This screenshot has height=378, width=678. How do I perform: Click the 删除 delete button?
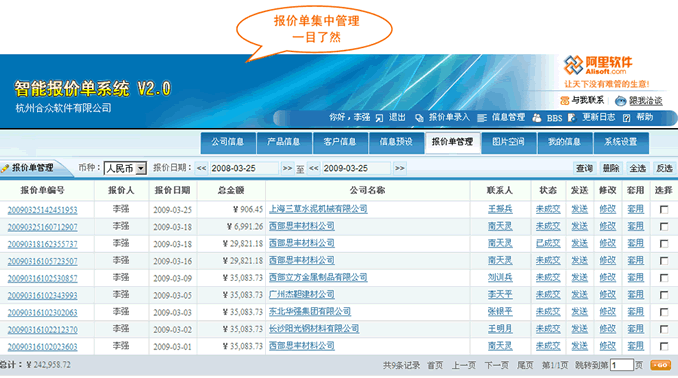(611, 168)
